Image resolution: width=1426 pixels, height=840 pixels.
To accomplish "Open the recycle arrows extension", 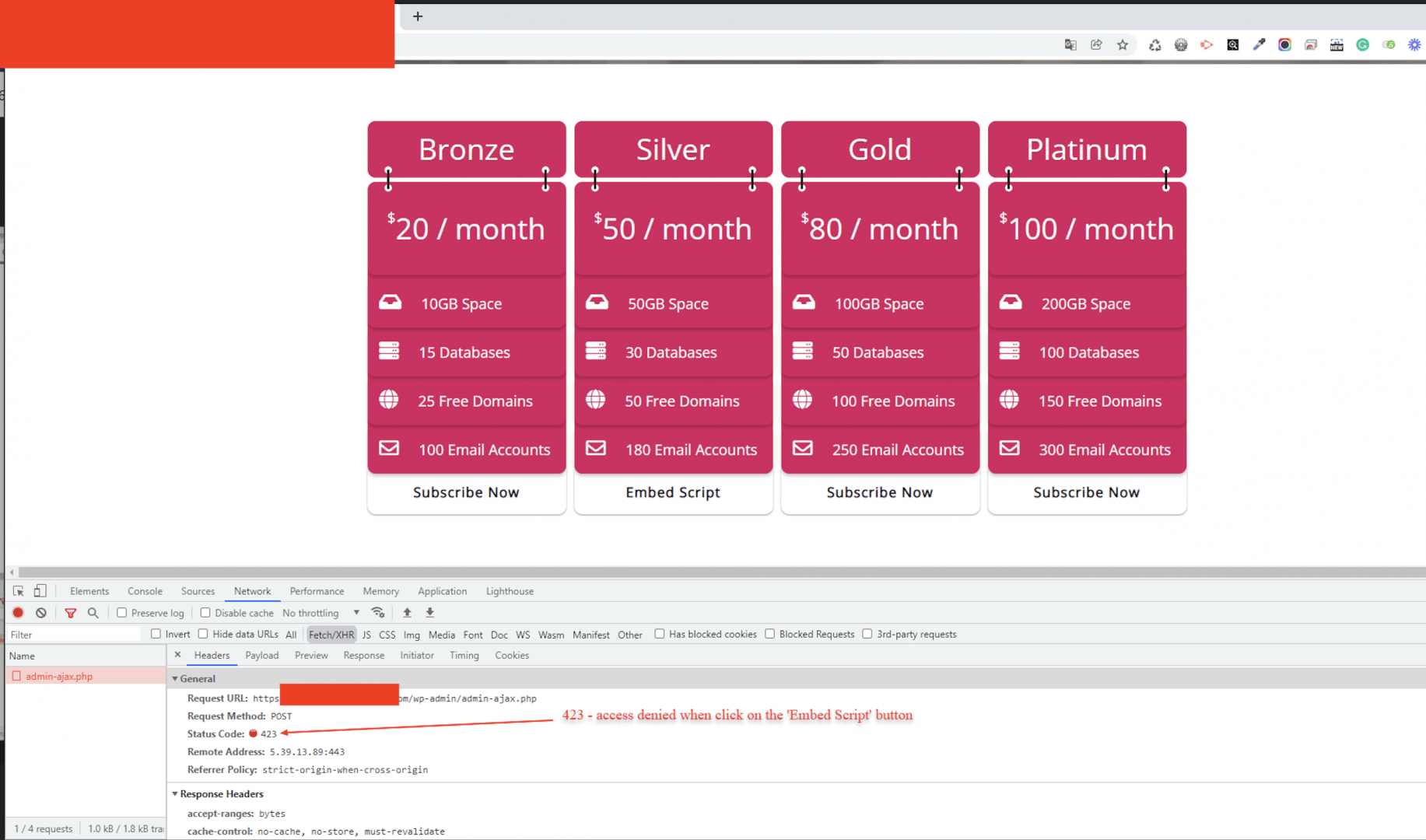I will tap(1155, 45).
